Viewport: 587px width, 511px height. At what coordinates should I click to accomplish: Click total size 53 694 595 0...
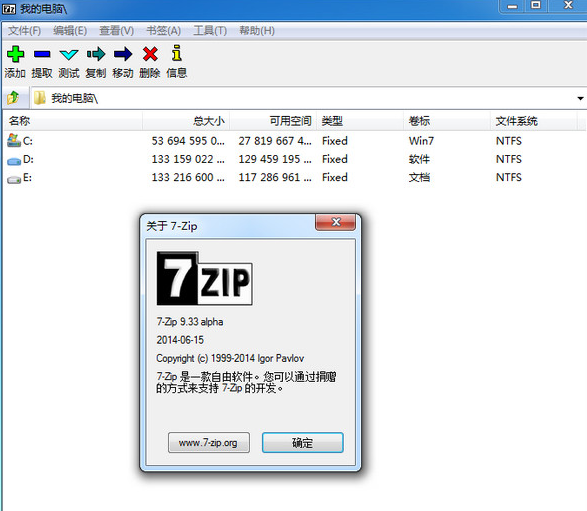pos(188,141)
